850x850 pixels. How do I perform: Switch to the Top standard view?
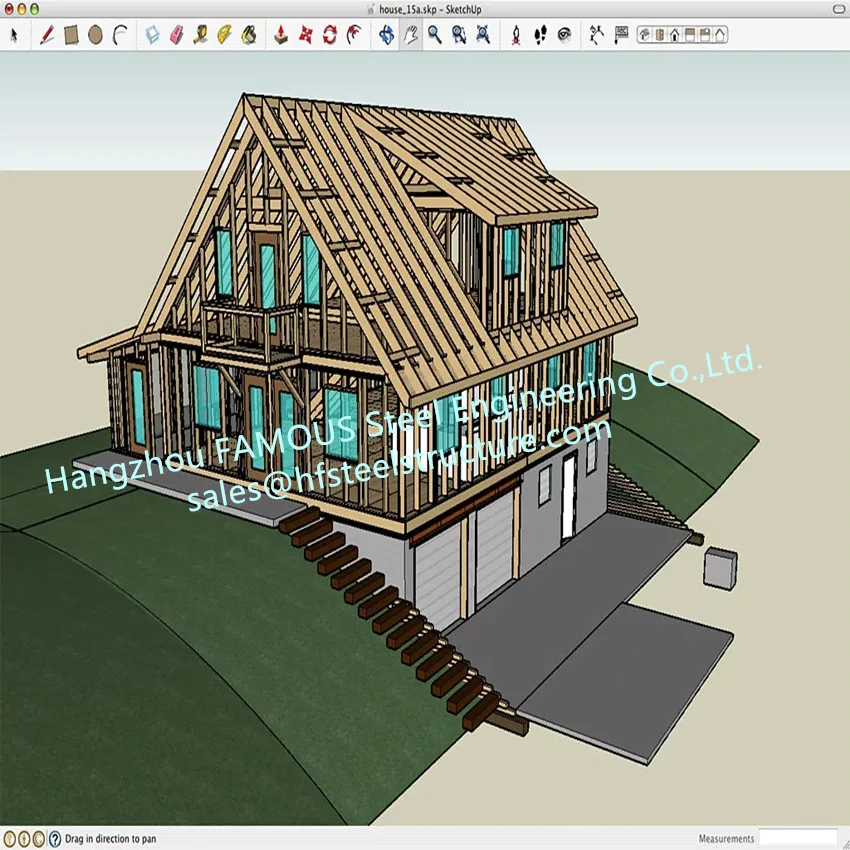pyautogui.click(x=659, y=35)
